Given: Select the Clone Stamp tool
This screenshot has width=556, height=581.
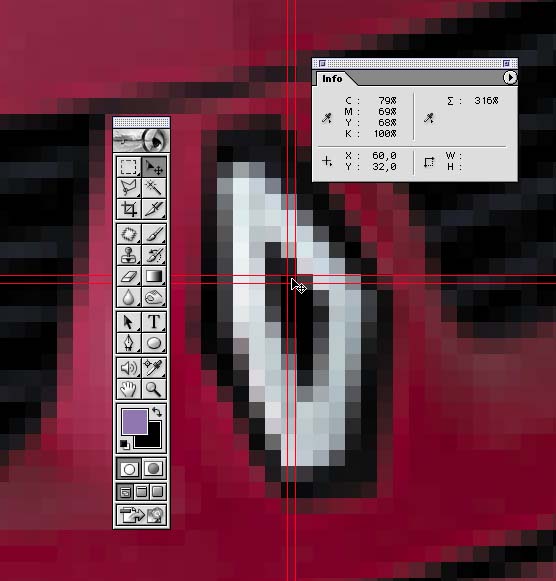Looking at the screenshot, I should coord(129,255).
